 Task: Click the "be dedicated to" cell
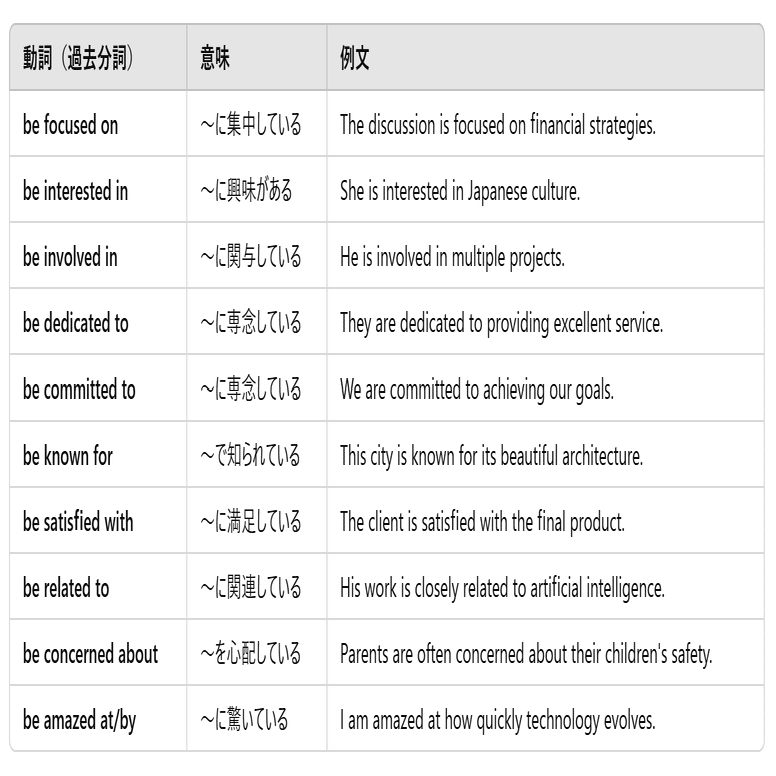75,323
